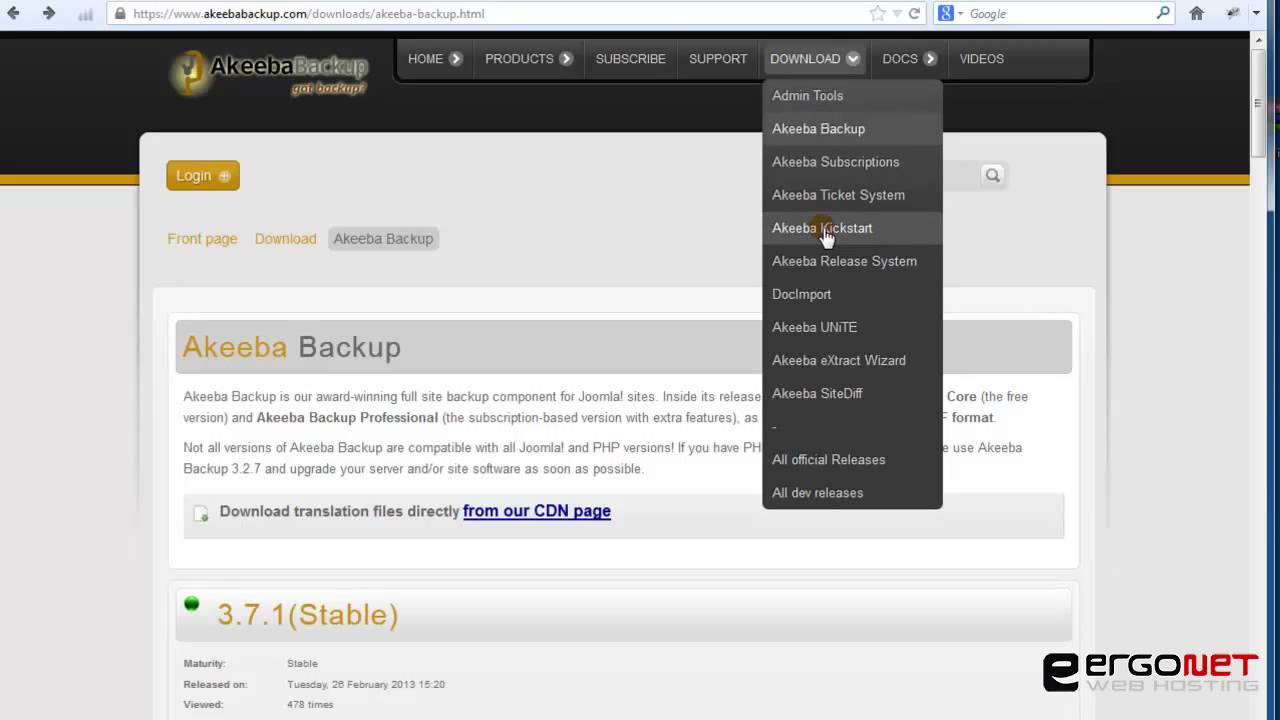Expand the DOCS menu arrow

[930, 59]
